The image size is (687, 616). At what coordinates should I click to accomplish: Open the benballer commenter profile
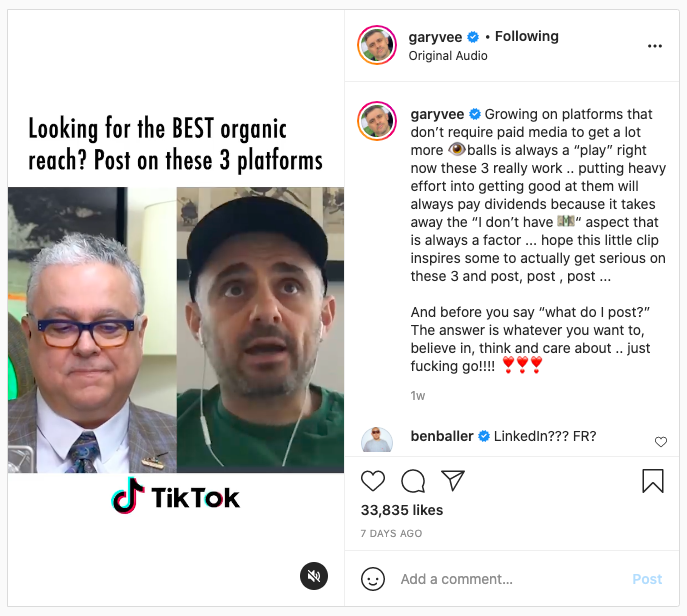(442, 436)
